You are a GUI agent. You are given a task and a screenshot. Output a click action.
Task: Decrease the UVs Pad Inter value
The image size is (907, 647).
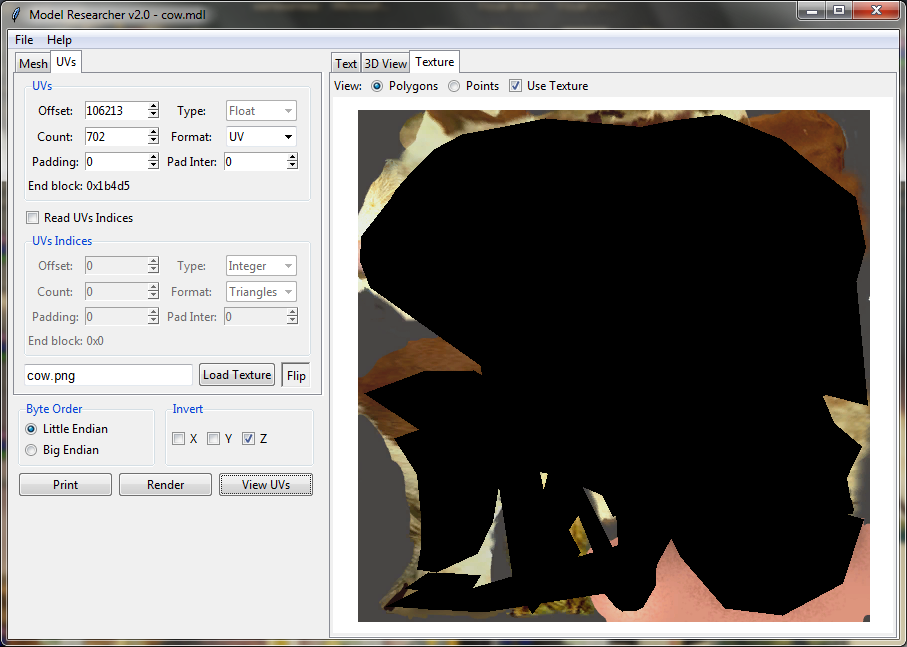click(293, 166)
